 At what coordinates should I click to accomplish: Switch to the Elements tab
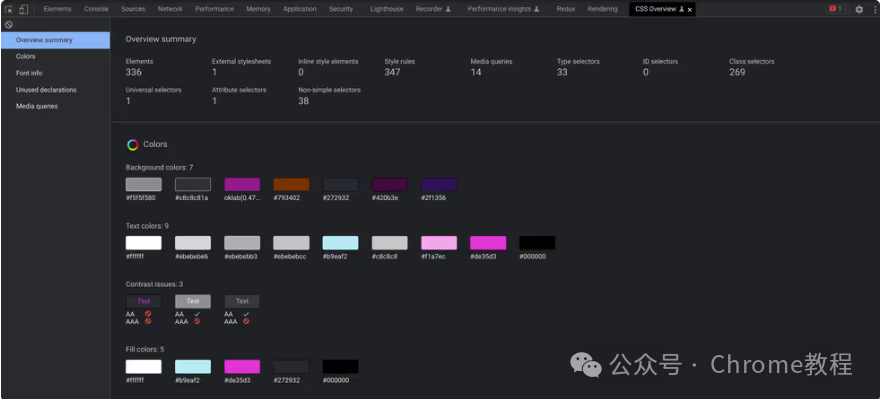click(x=57, y=9)
